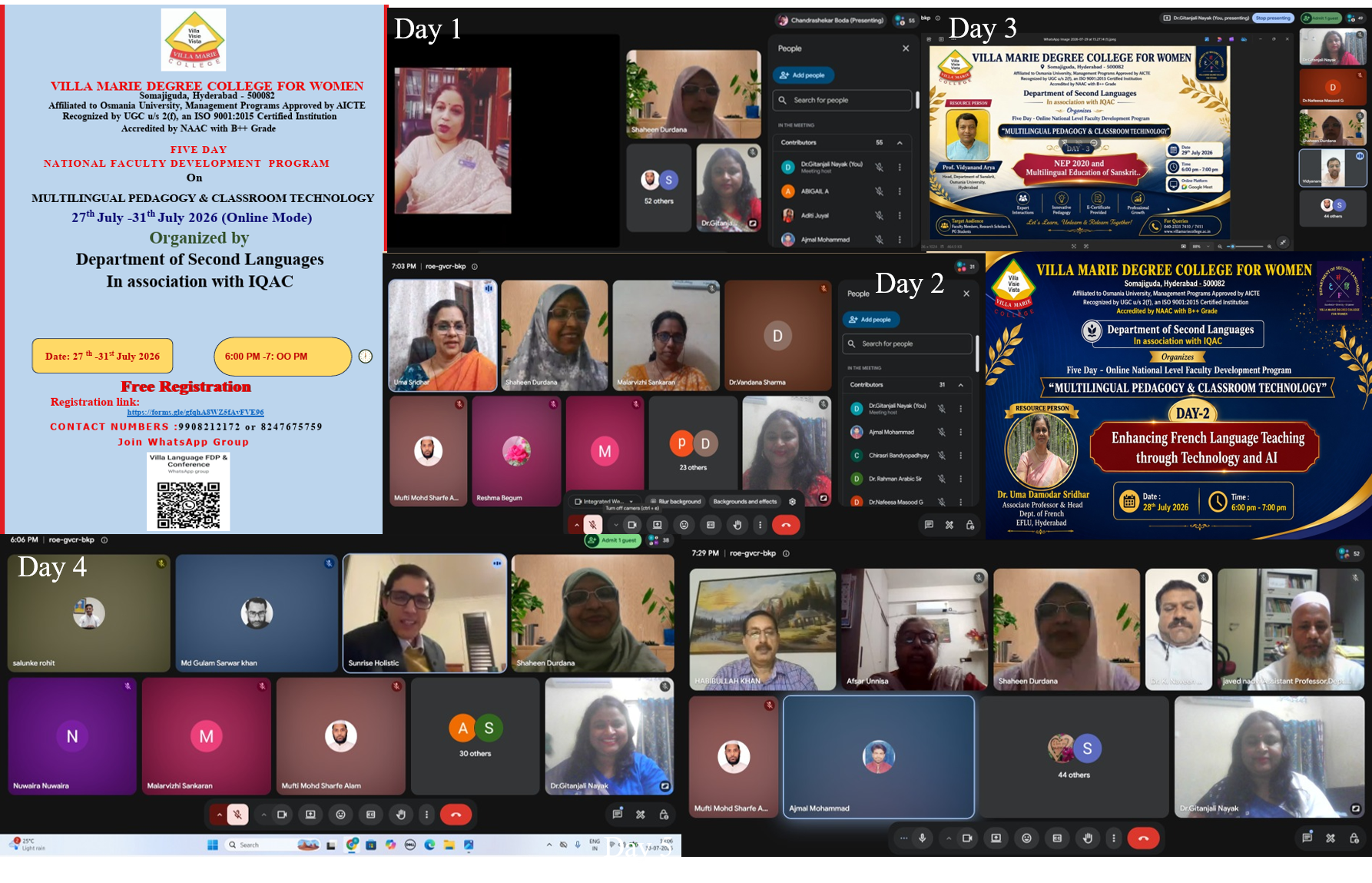
Task: Open emoji reactions in the 7:03 PM meeting
Action: tap(684, 525)
